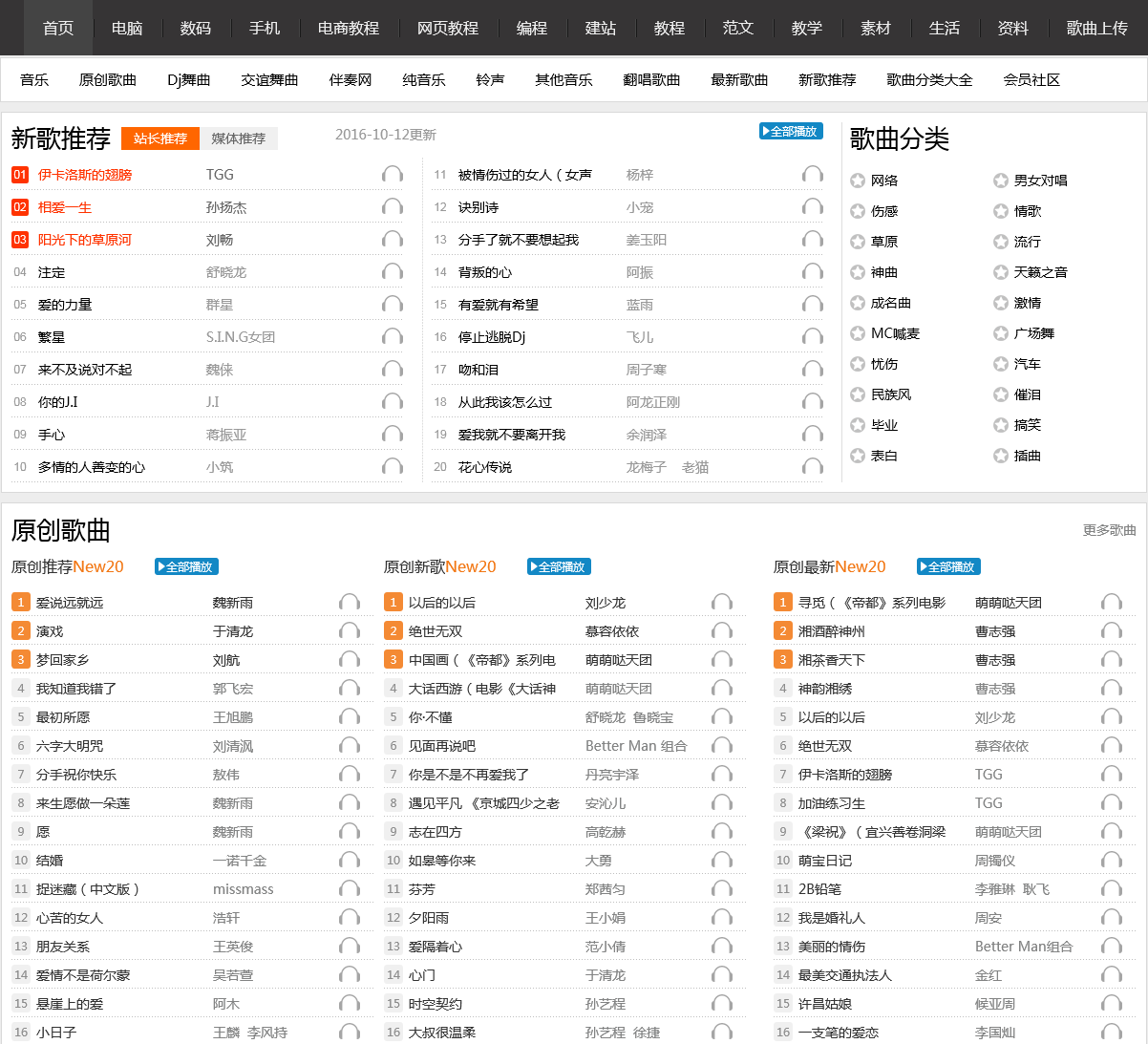Screen dimensions: 1148x1044
Task: Click headphone icon for 捉迷藏(中文版)
Action: pyautogui.click(x=350, y=888)
